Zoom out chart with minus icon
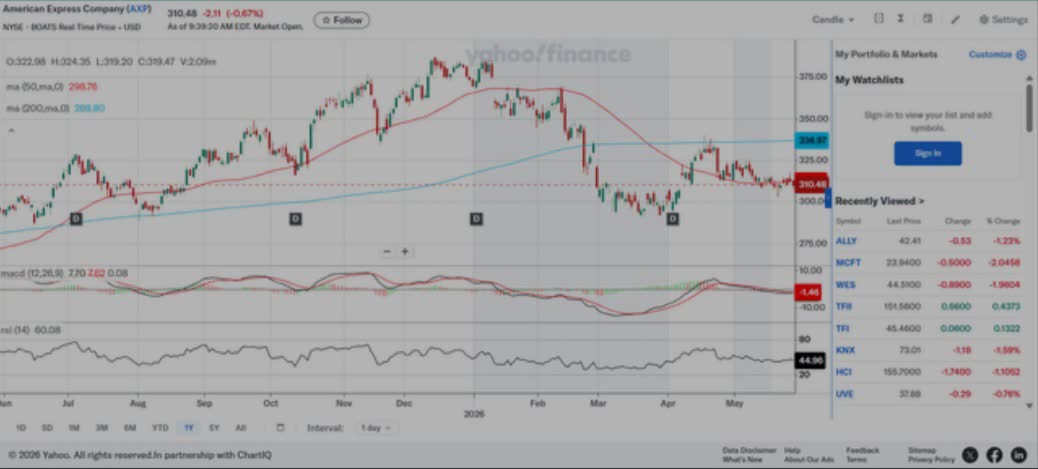Image resolution: width=1038 pixels, height=469 pixels. point(387,252)
